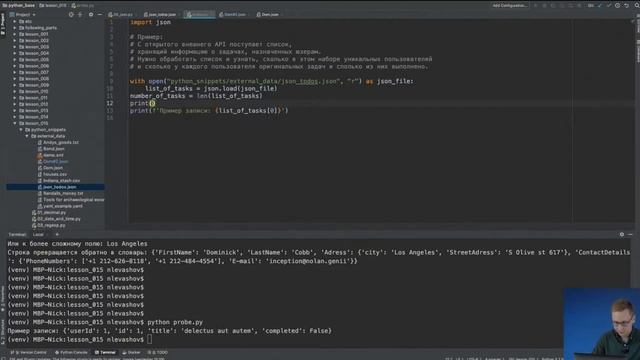Viewport: 640px width, 360px height.
Task: Expand the lesson_005 folder arrow
Action: click(15, 60)
